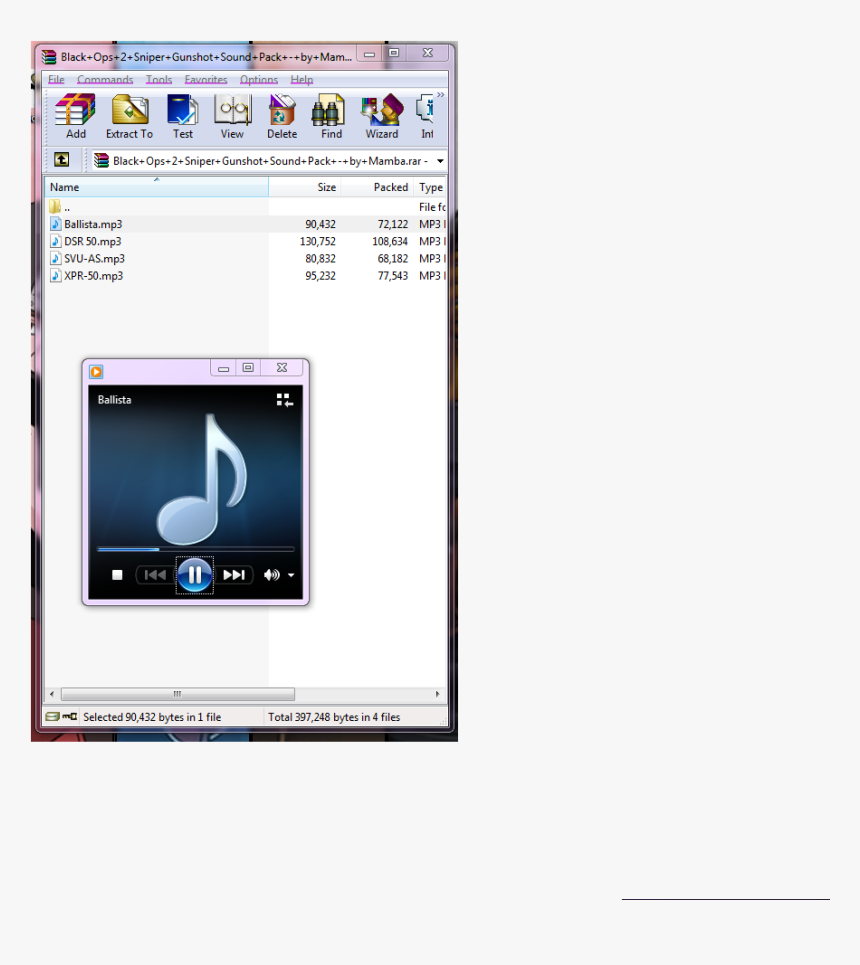Click the archive icon in address bar
Viewport: 860px width, 965px height.
tap(101, 161)
